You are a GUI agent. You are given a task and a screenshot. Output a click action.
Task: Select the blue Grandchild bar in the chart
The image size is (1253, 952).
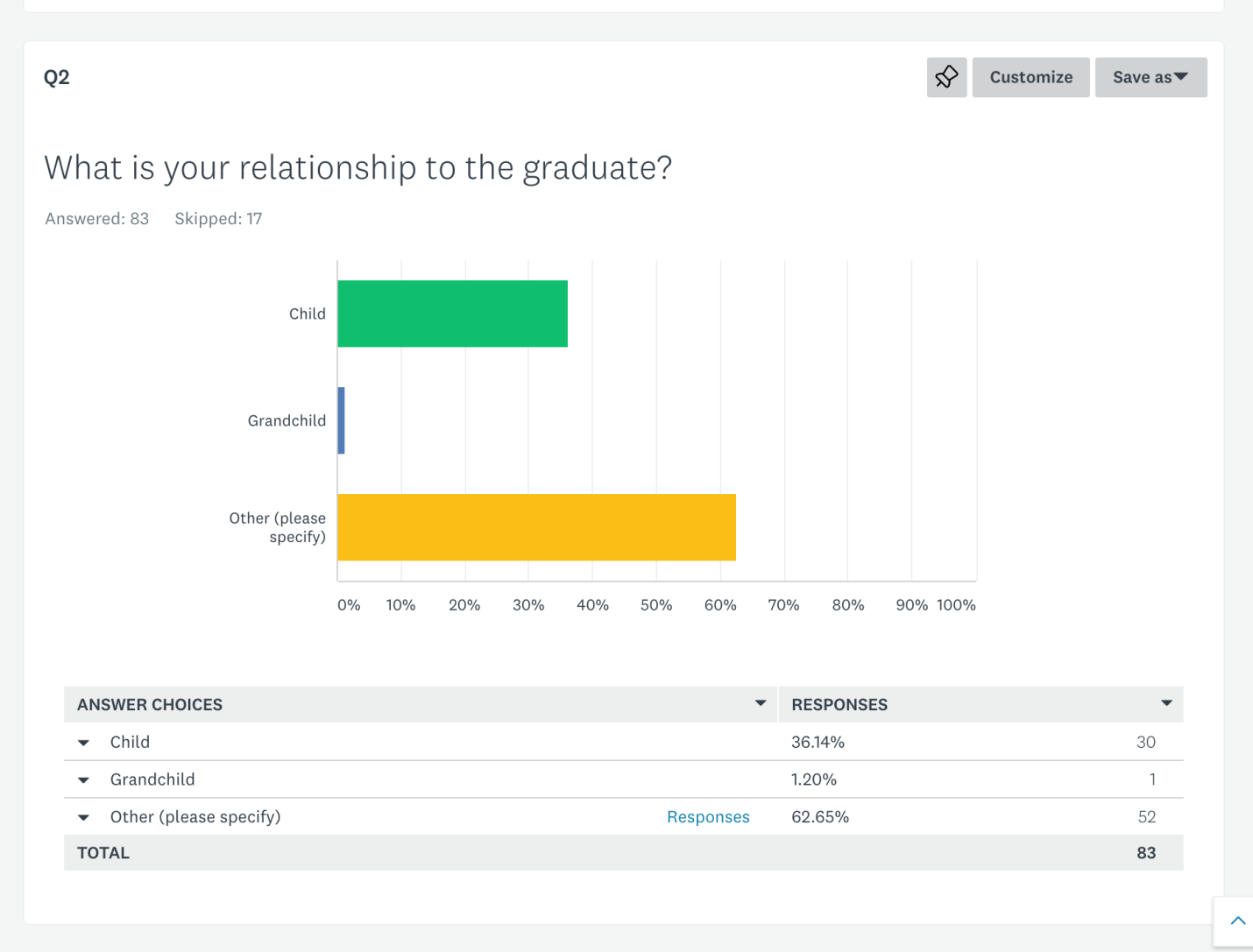pyautogui.click(x=341, y=420)
